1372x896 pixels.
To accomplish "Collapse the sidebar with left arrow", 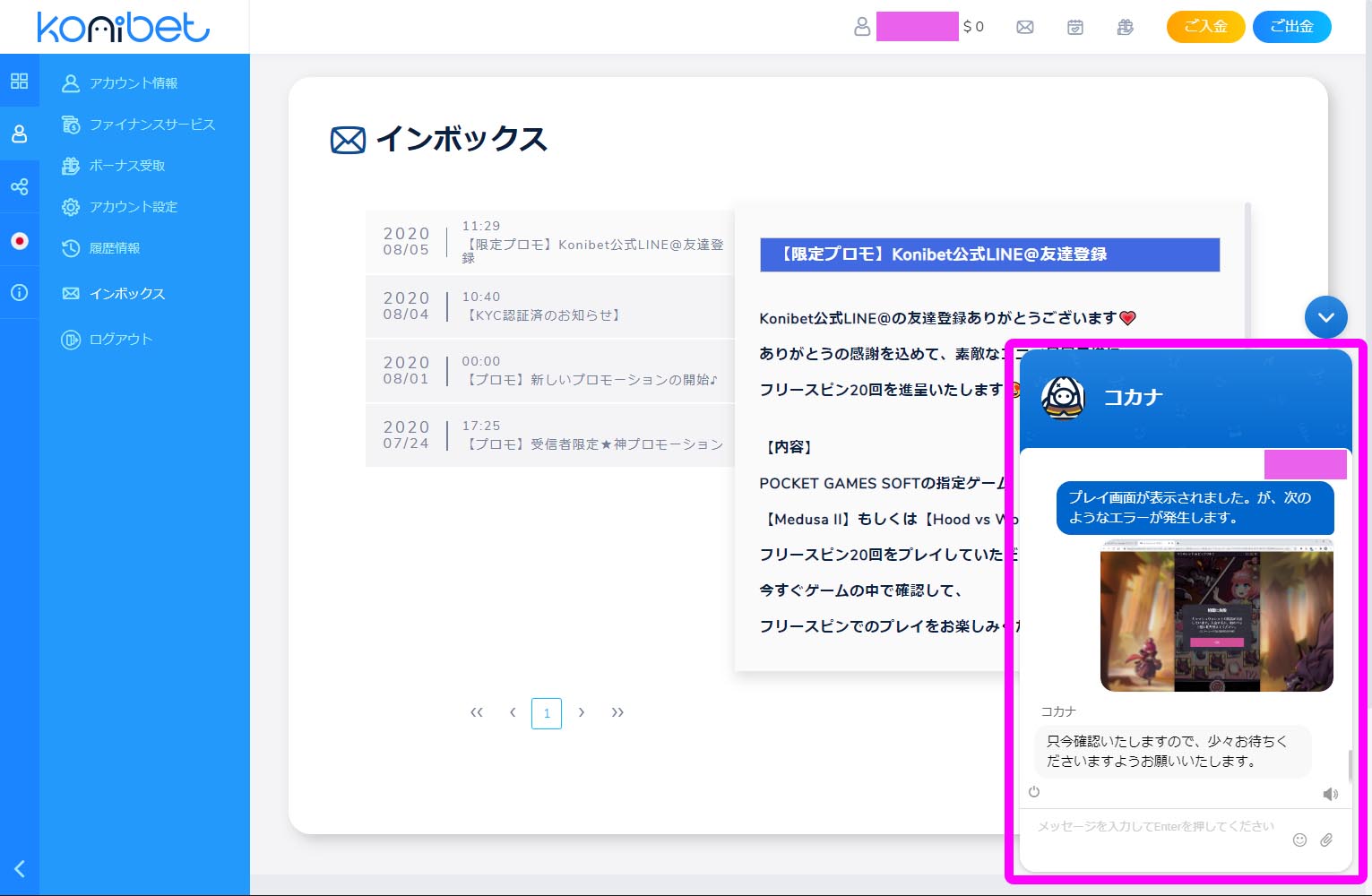I will click(19, 868).
